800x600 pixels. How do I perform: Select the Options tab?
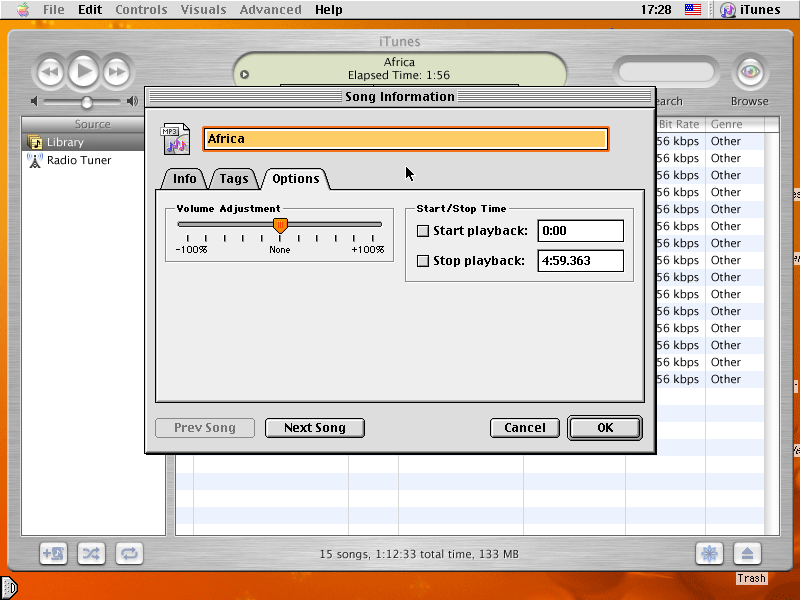click(x=295, y=179)
